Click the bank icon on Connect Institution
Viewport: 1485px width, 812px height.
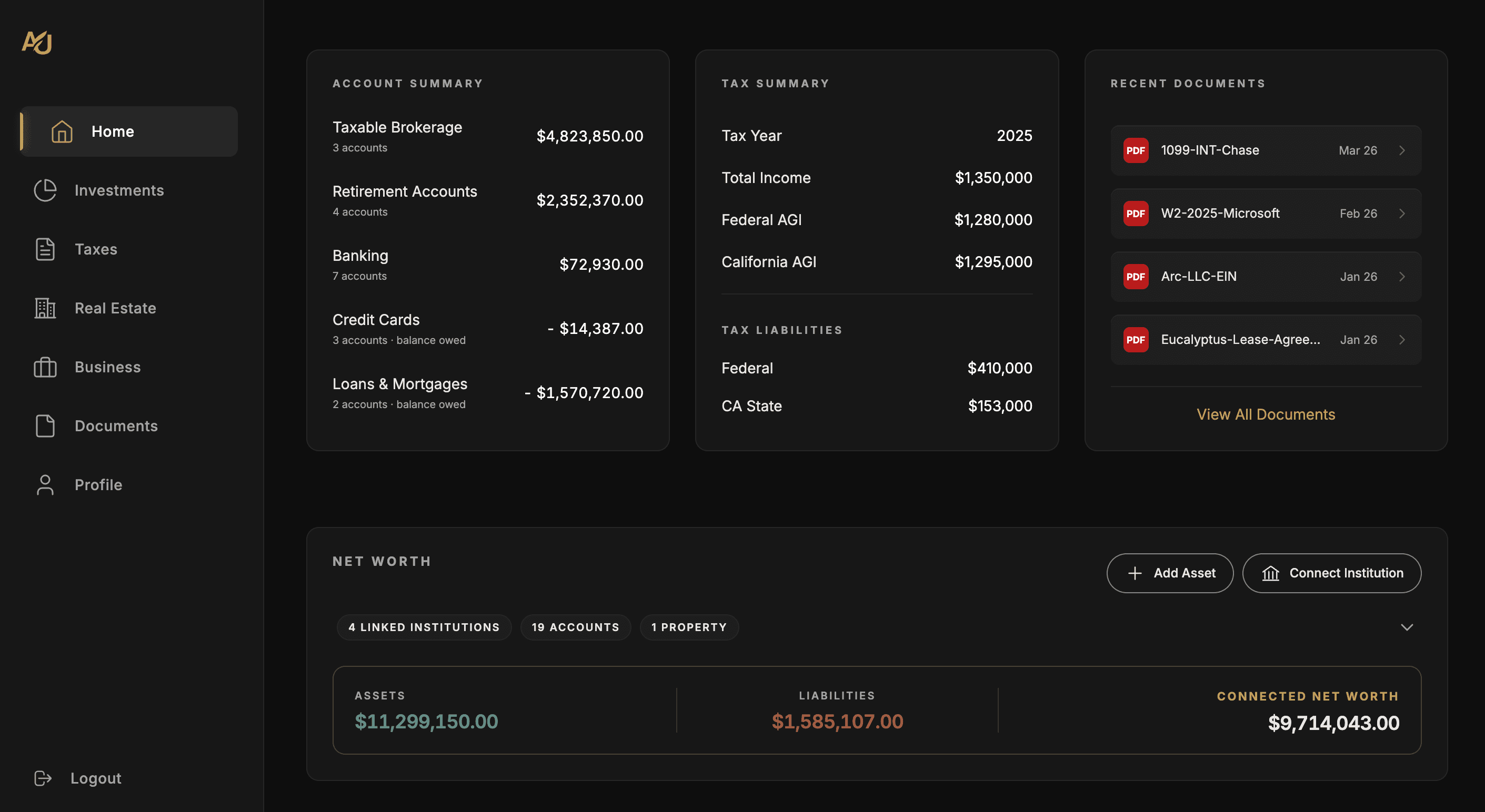click(1270, 573)
